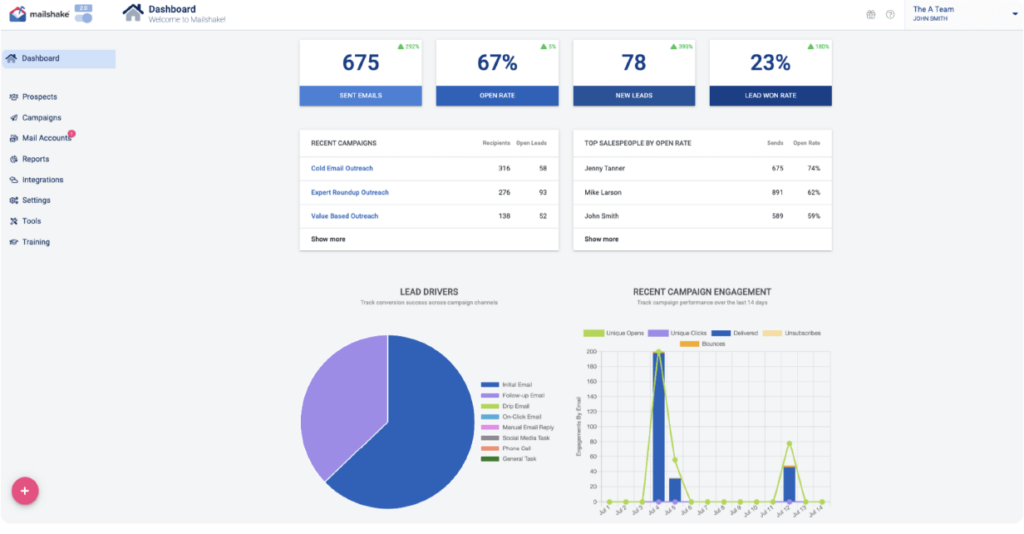Viewport: 1024px width, 534px height.
Task: Toggle the 2.0 version switch
Action: [84, 18]
